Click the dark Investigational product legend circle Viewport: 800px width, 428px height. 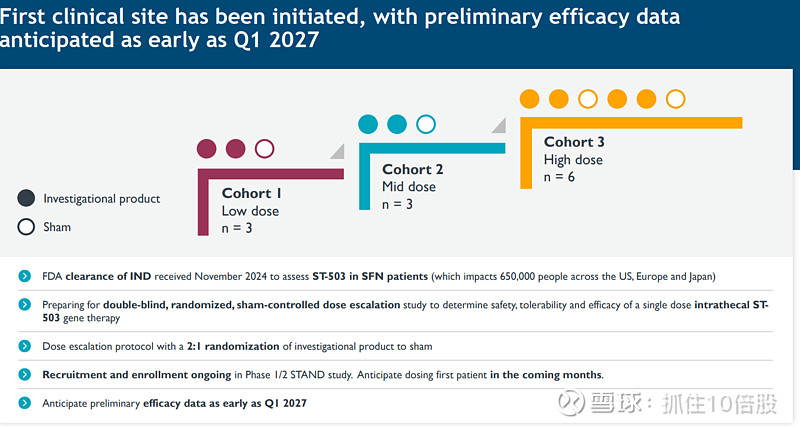point(27,198)
